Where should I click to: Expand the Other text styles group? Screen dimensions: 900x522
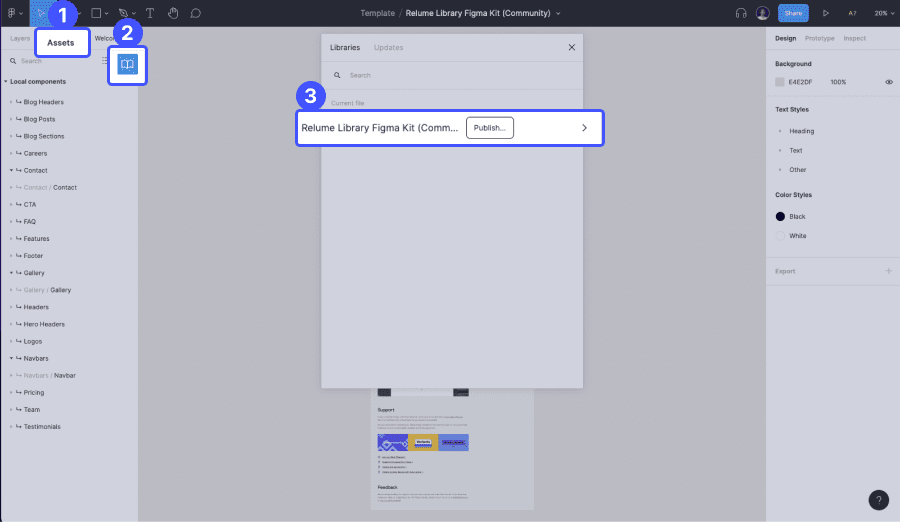(780, 170)
